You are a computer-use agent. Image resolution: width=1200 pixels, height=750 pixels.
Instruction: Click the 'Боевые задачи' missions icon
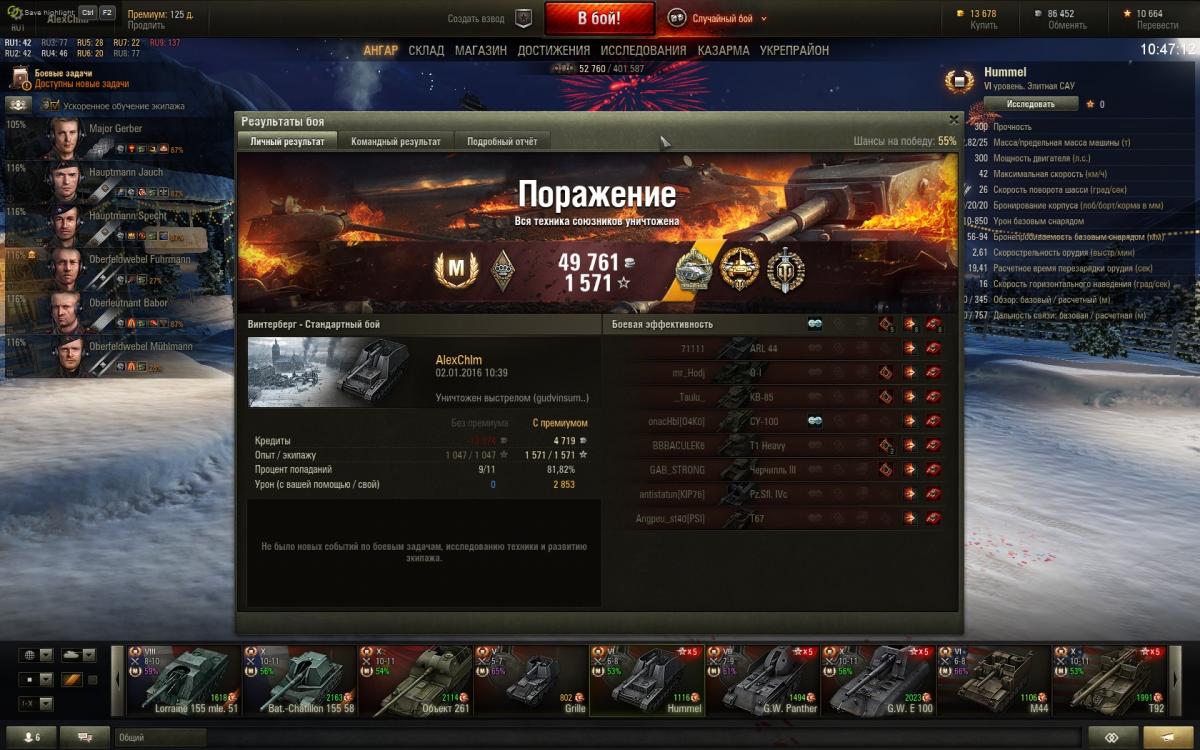[x=21, y=78]
